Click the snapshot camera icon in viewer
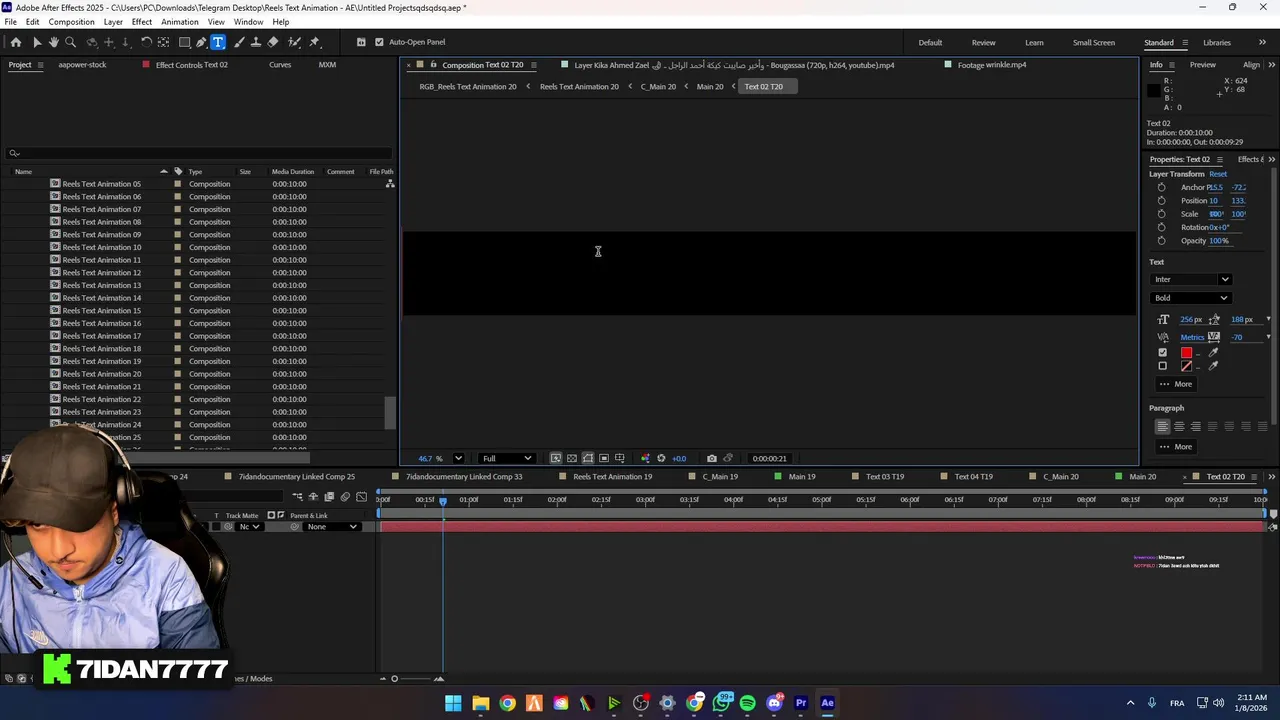This screenshot has width=1280, height=720. coord(711,458)
